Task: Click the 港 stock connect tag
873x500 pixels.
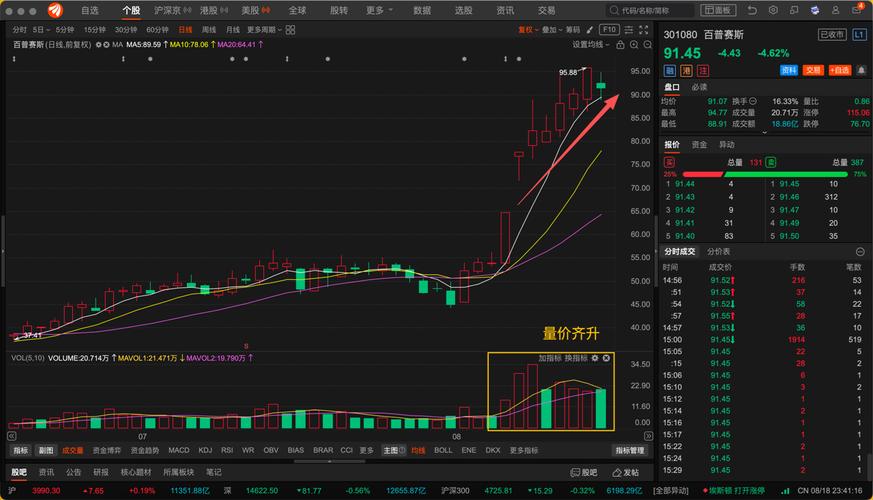Action: [686, 71]
